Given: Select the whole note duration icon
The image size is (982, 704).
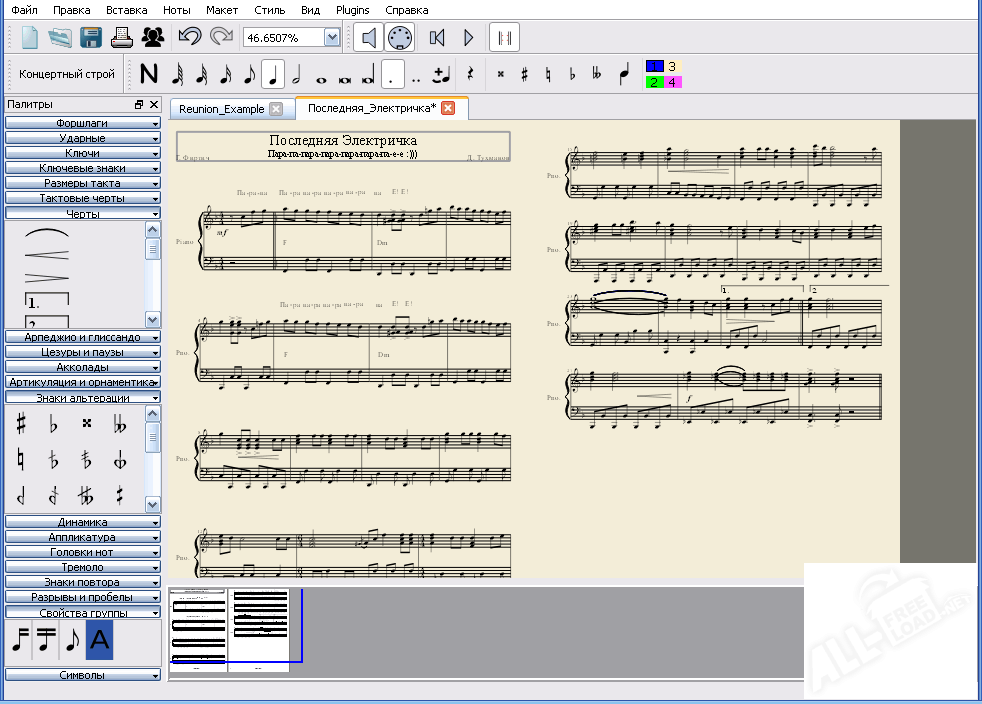Looking at the screenshot, I should click(x=321, y=75).
